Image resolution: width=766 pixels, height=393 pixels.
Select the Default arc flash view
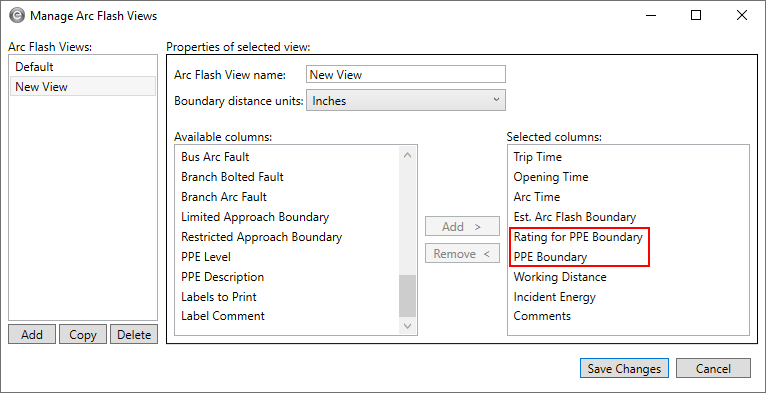point(83,66)
